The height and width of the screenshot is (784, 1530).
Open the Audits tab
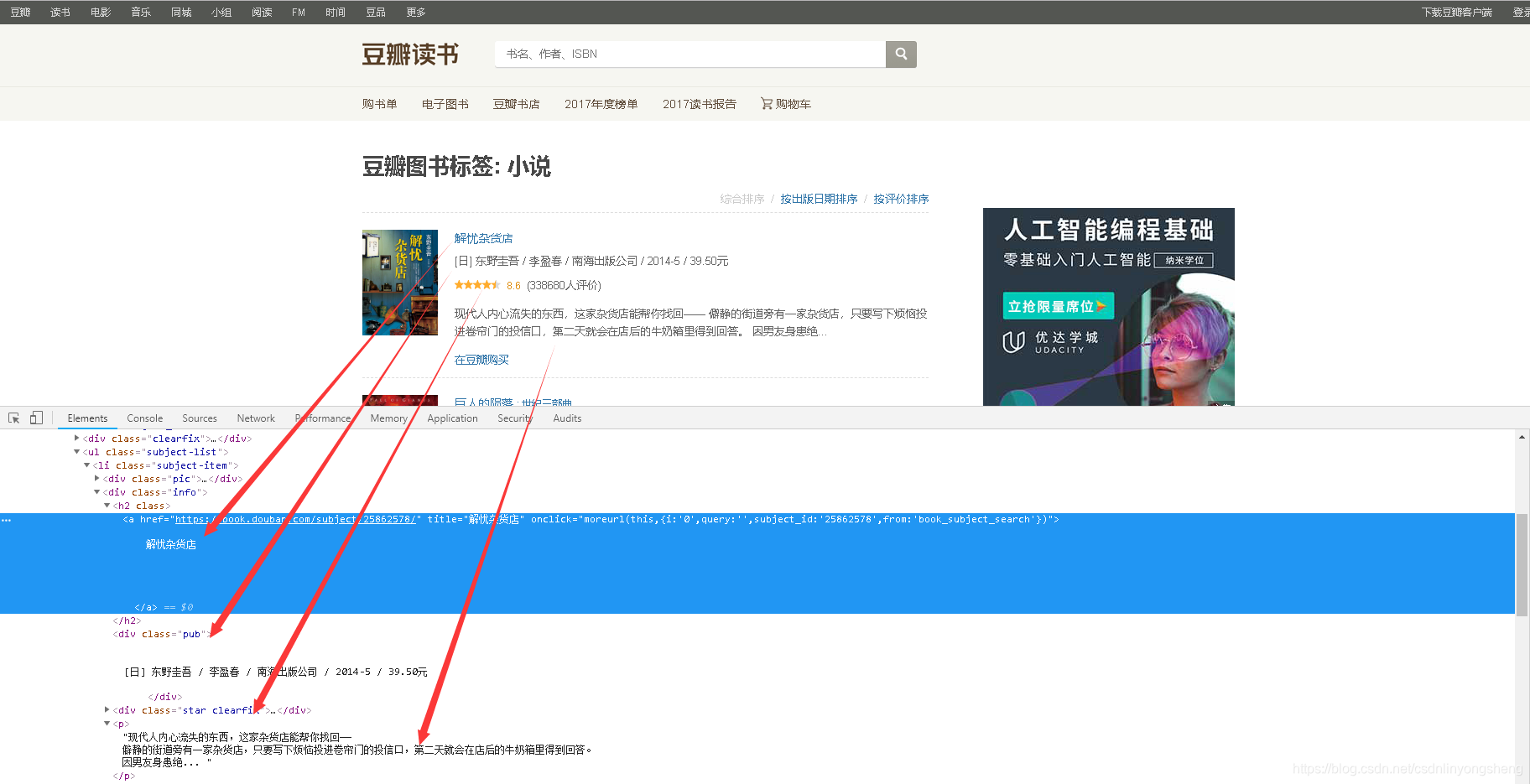click(567, 418)
